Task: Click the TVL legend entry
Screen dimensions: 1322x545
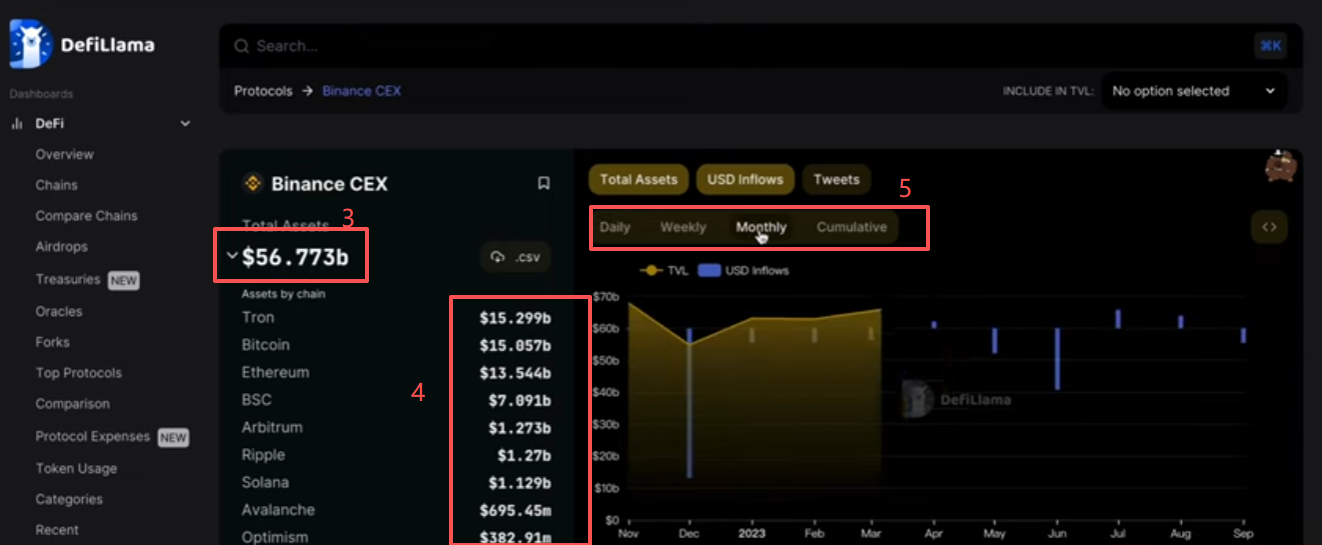Action: point(664,270)
